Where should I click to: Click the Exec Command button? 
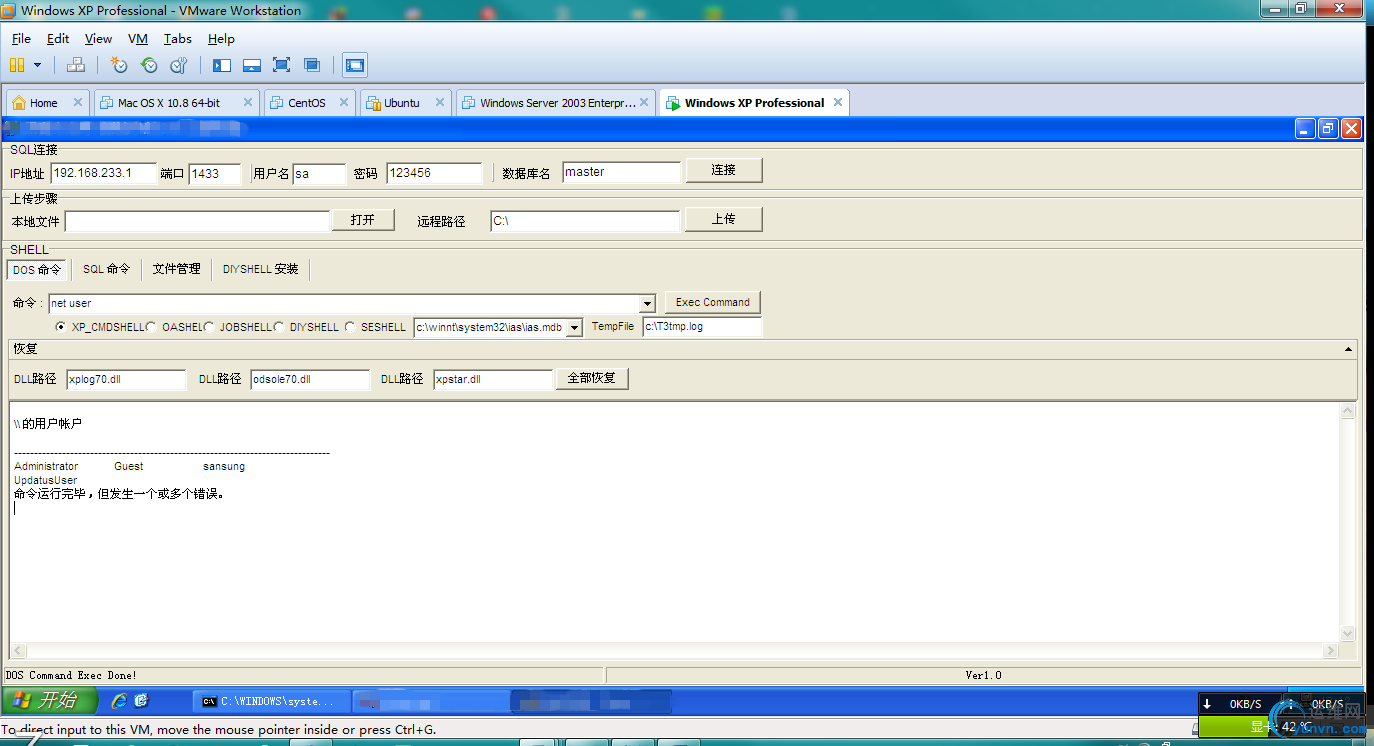712,302
